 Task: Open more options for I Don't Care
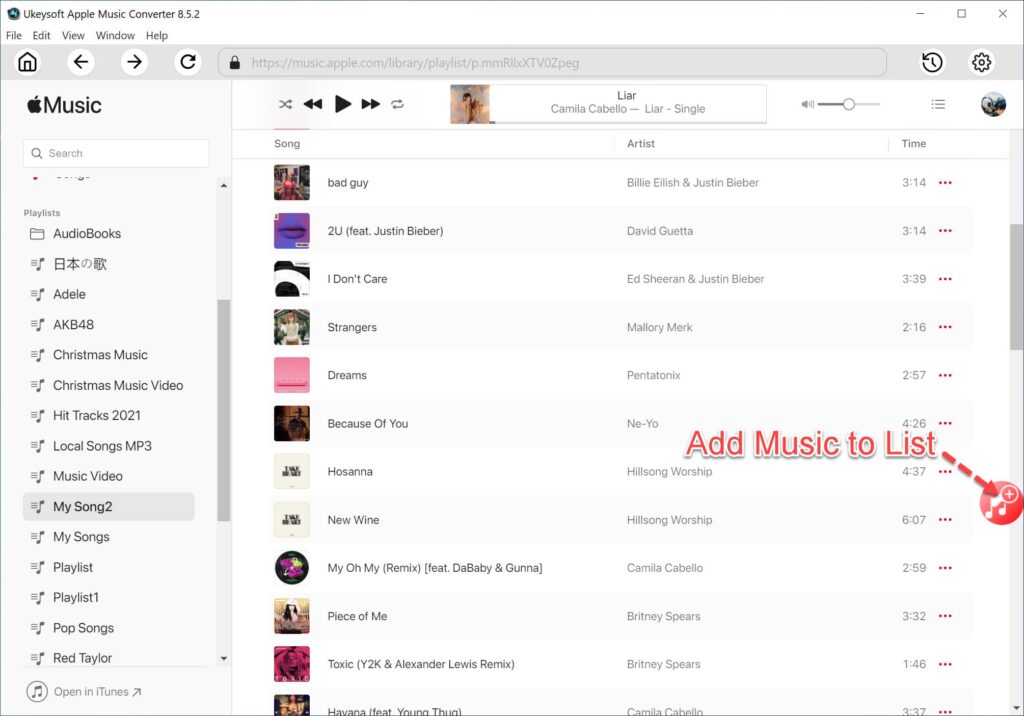click(x=945, y=279)
